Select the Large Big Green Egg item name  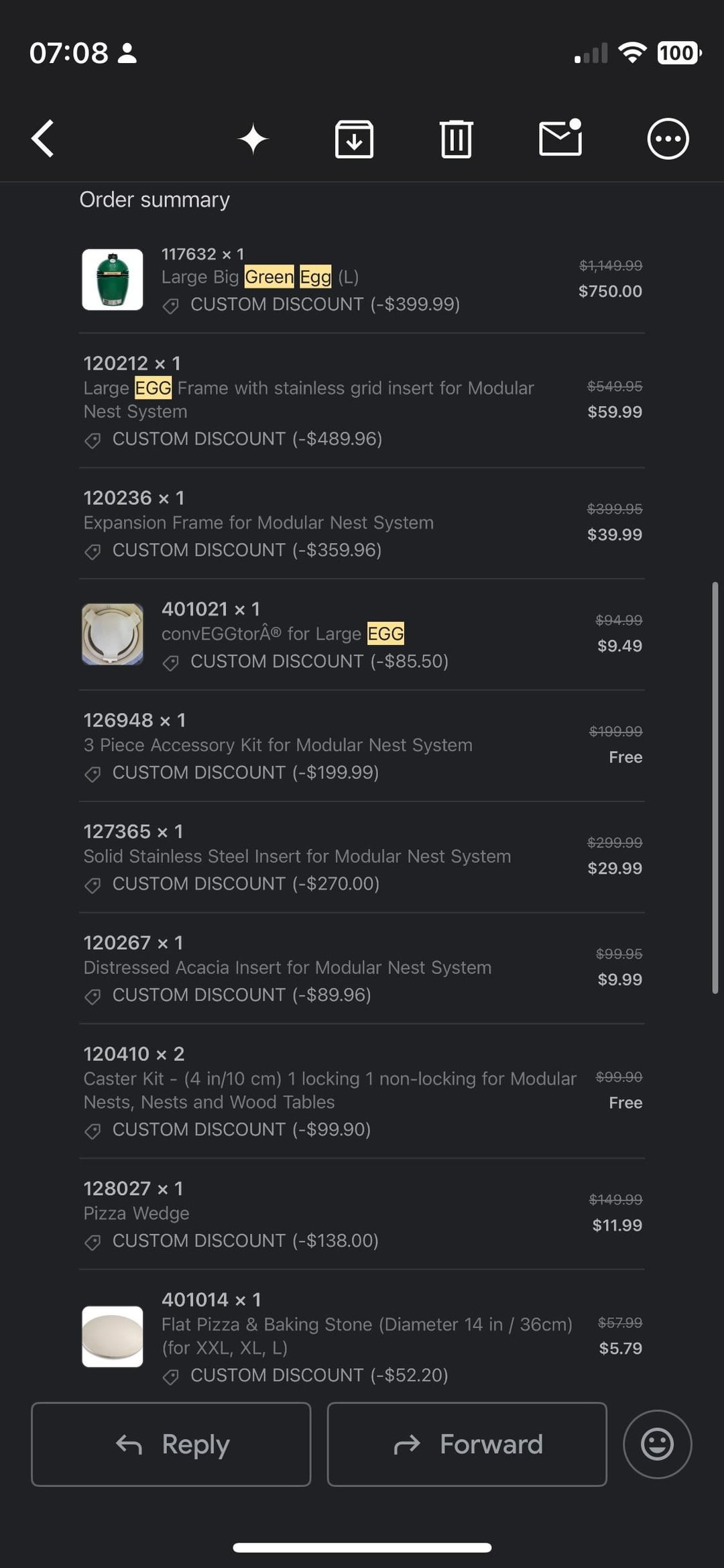click(260, 277)
